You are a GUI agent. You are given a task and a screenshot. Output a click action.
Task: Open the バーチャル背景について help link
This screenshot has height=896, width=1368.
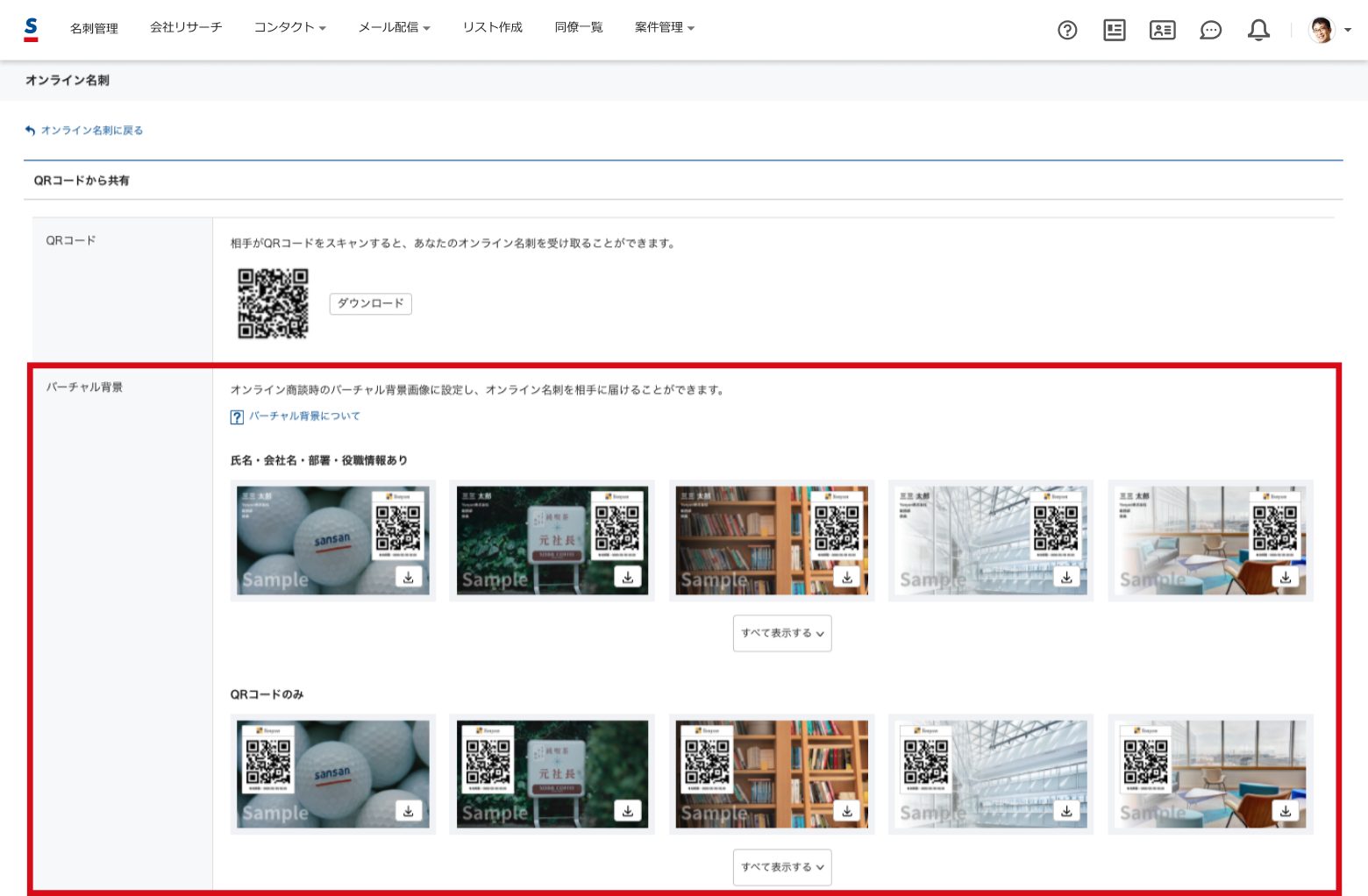[304, 416]
